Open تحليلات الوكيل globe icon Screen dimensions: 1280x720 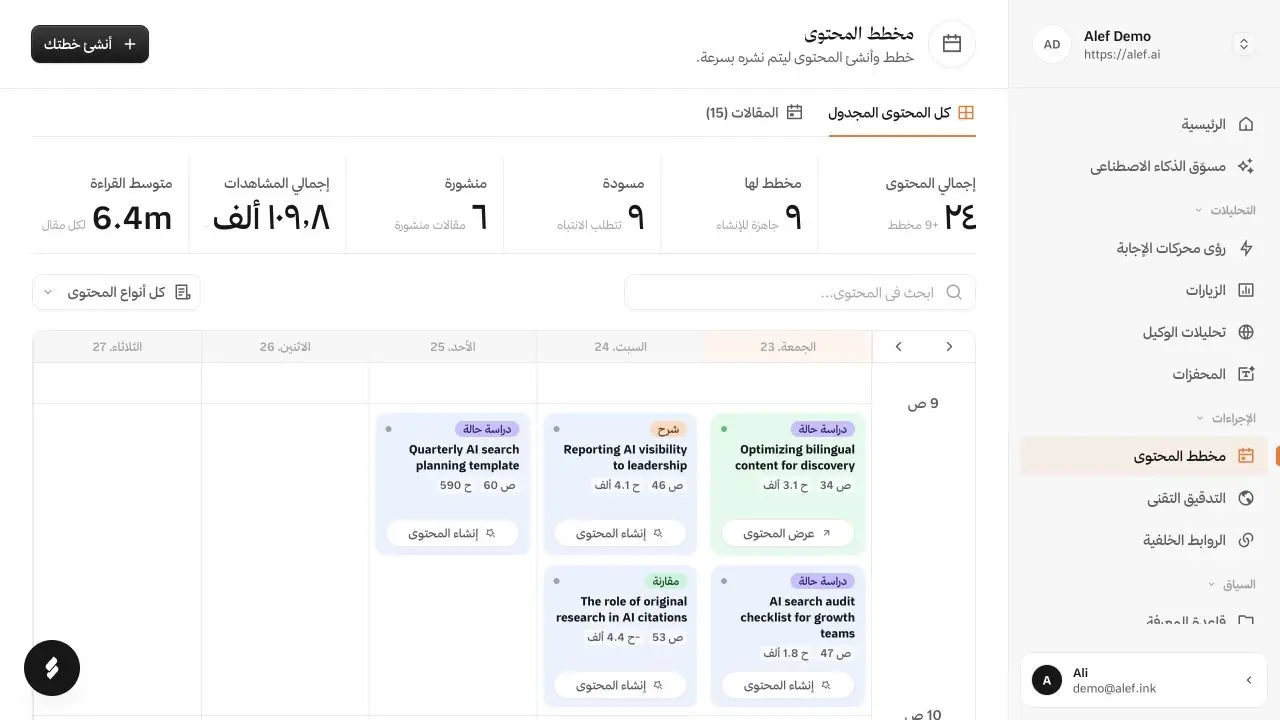[x=1246, y=332]
